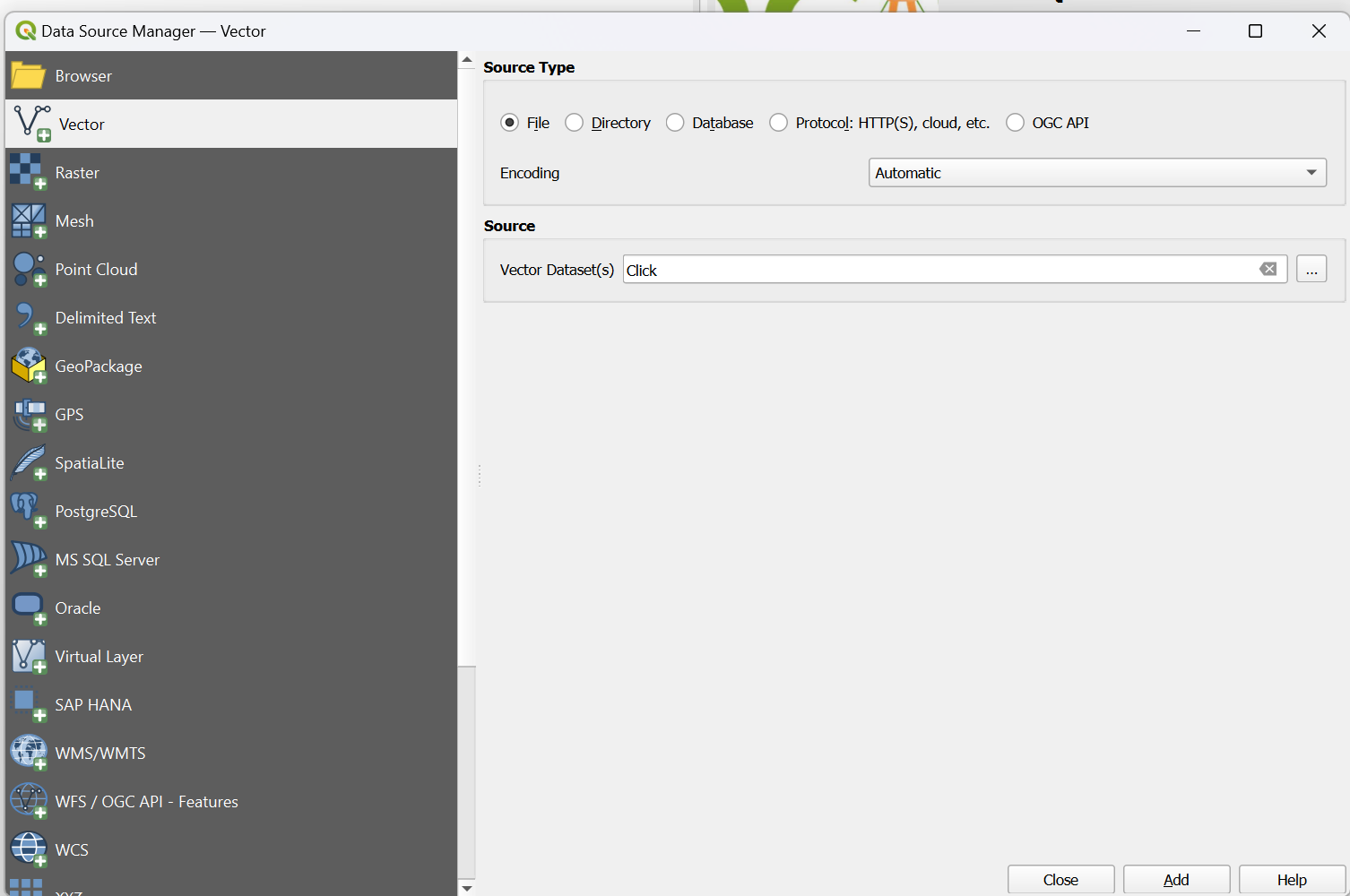
Task: Choose Protocol: HTTP(S), cloud, etc. radio
Action: [x=778, y=123]
